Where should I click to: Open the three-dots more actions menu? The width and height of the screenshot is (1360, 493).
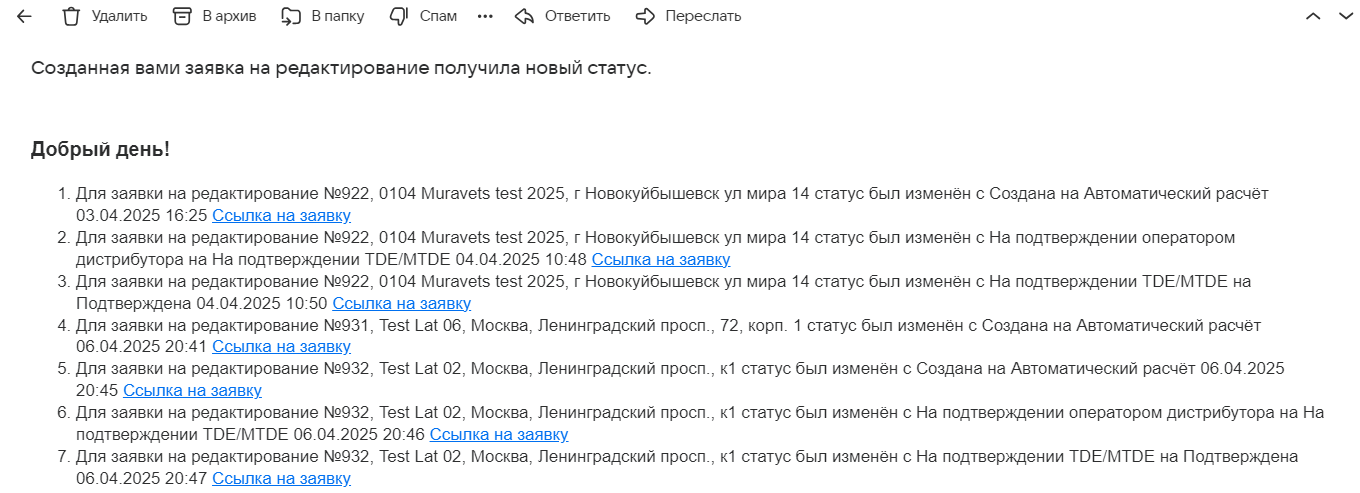coord(486,16)
